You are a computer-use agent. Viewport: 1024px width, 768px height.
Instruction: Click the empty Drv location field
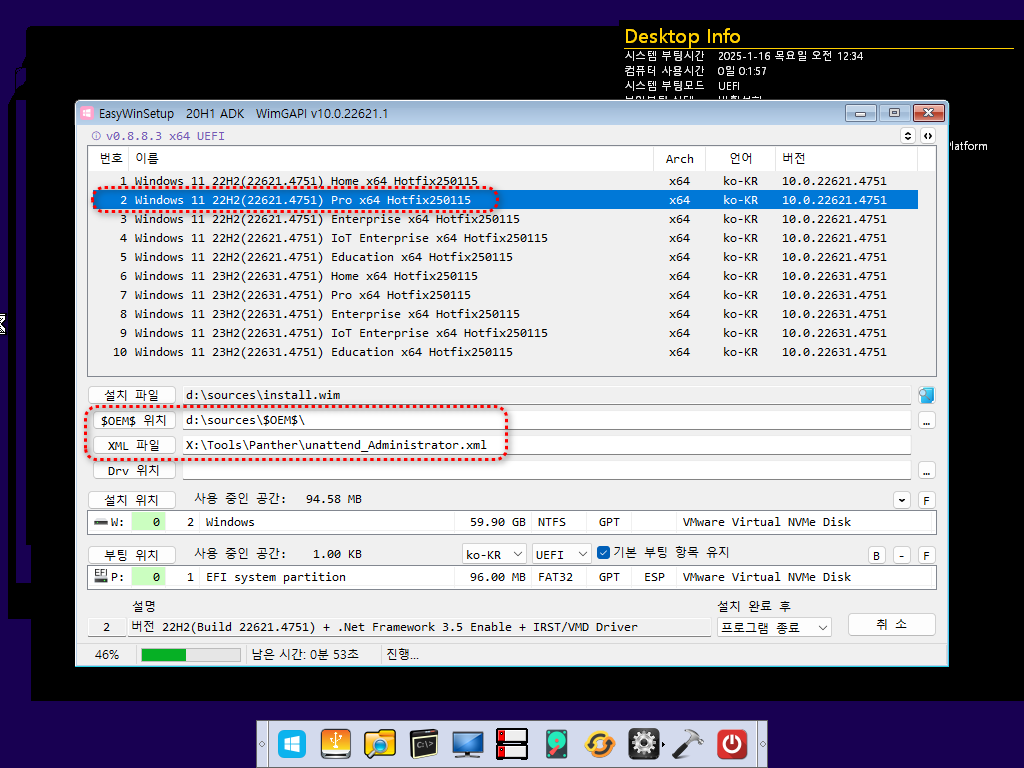pyautogui.click(x=547, y=470)
